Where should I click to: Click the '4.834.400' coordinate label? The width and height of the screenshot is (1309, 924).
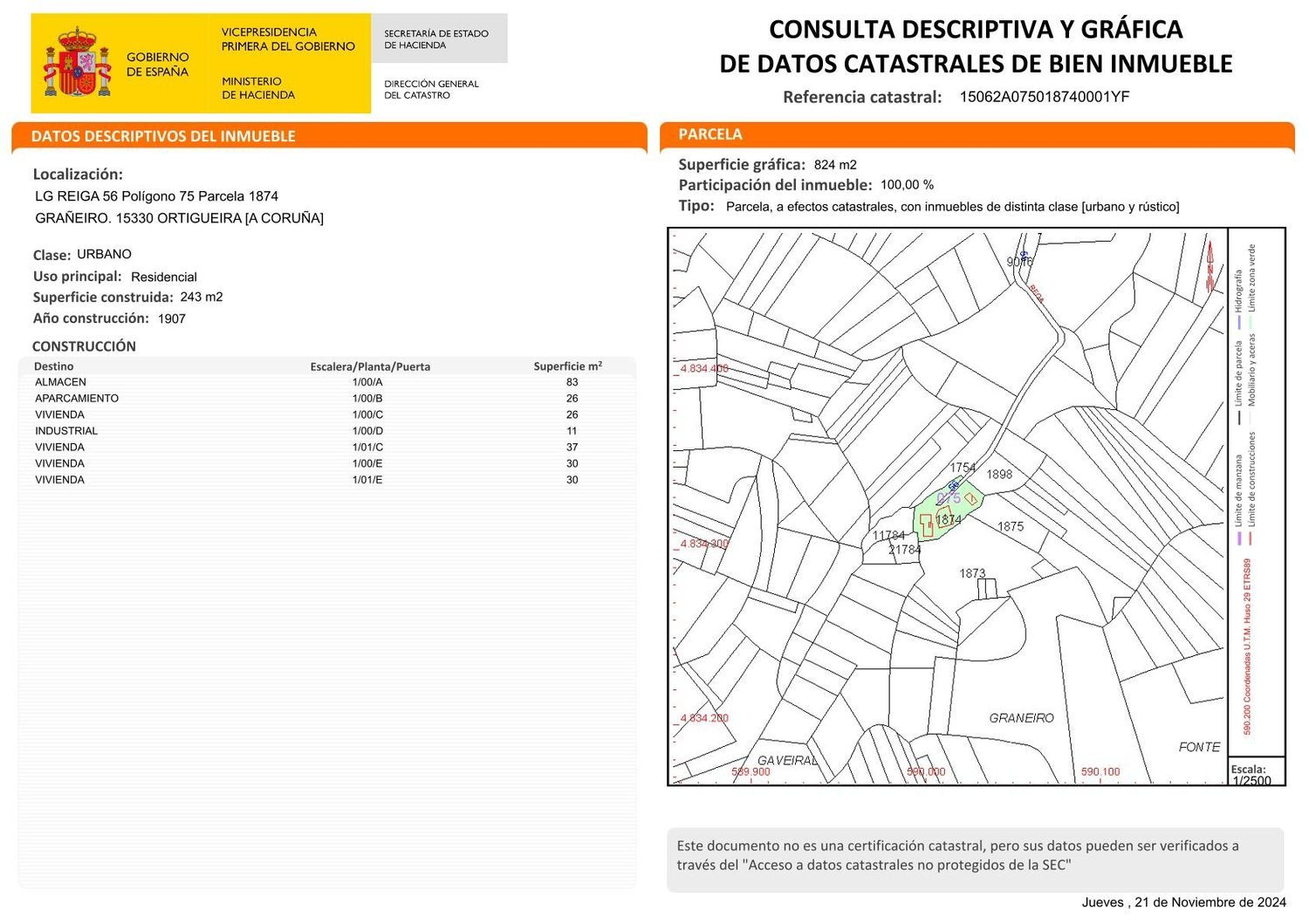click(x=704, y=368)
